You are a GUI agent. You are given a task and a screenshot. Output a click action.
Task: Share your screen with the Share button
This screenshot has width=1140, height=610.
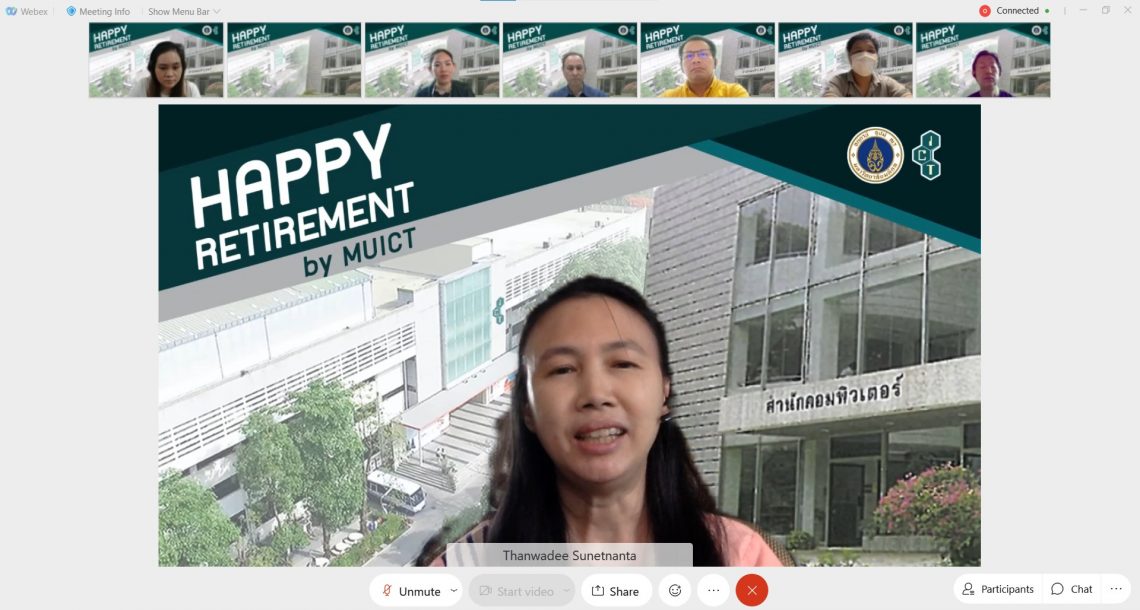[x=615, y=591]
